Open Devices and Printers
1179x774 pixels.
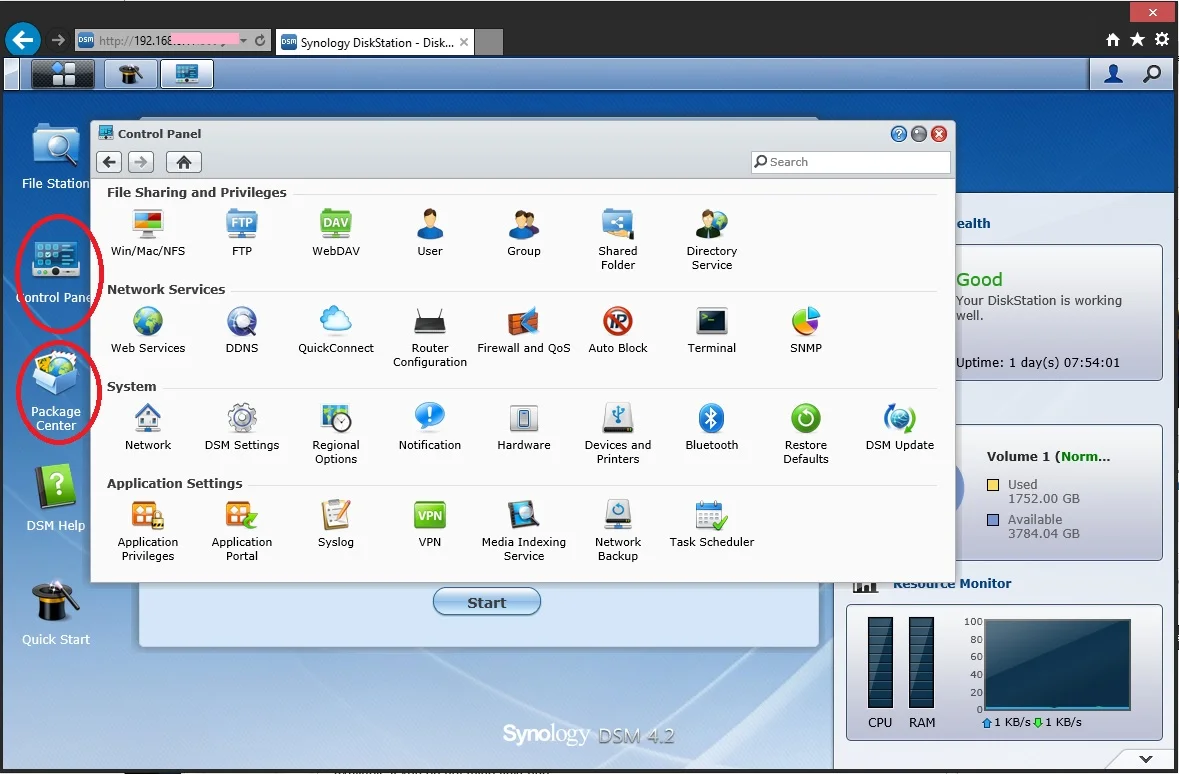pyautogui.click(x=617, y=433)
